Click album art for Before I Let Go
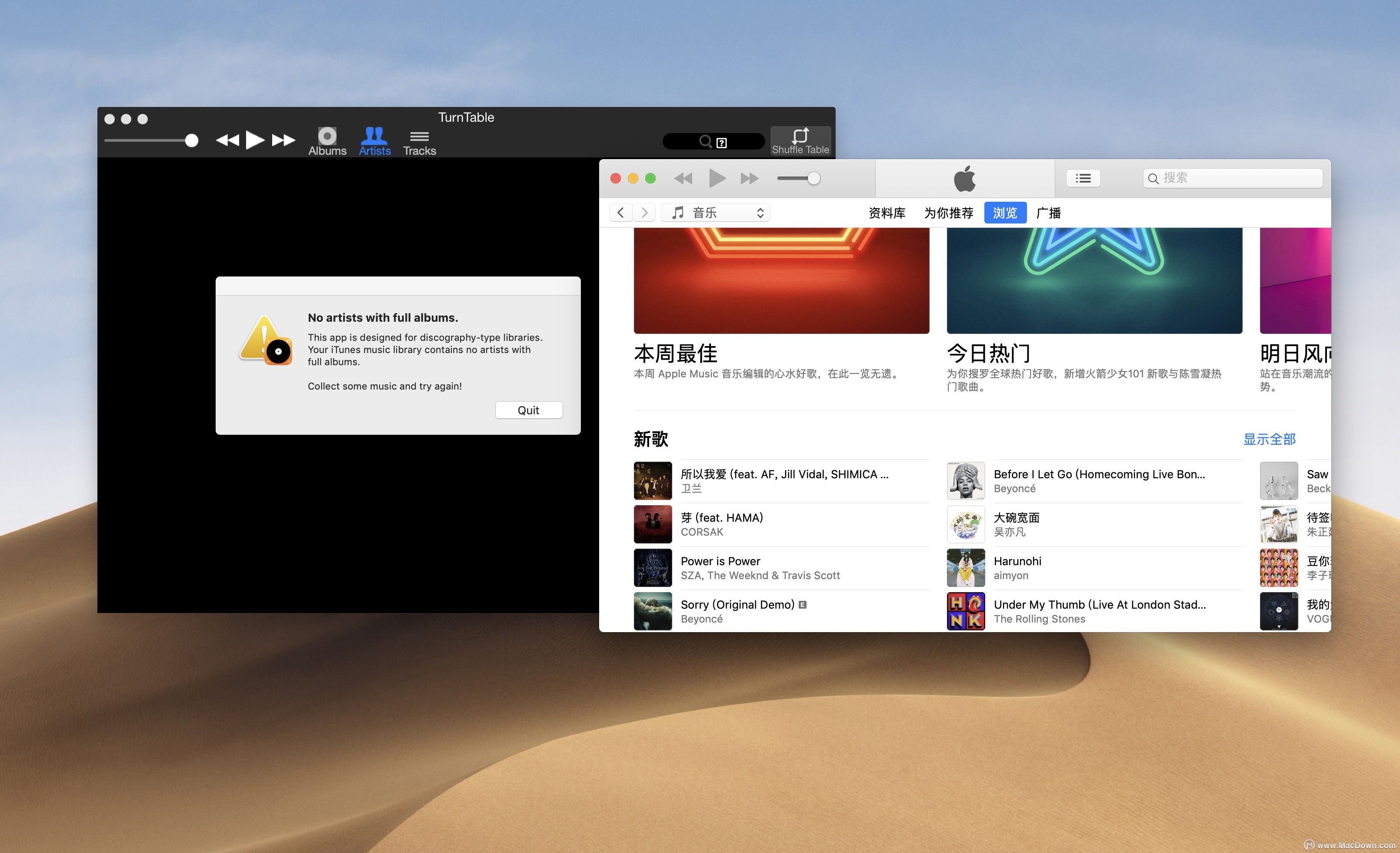This screenshot has width=1400, height=853. click(x=966, y=481)
